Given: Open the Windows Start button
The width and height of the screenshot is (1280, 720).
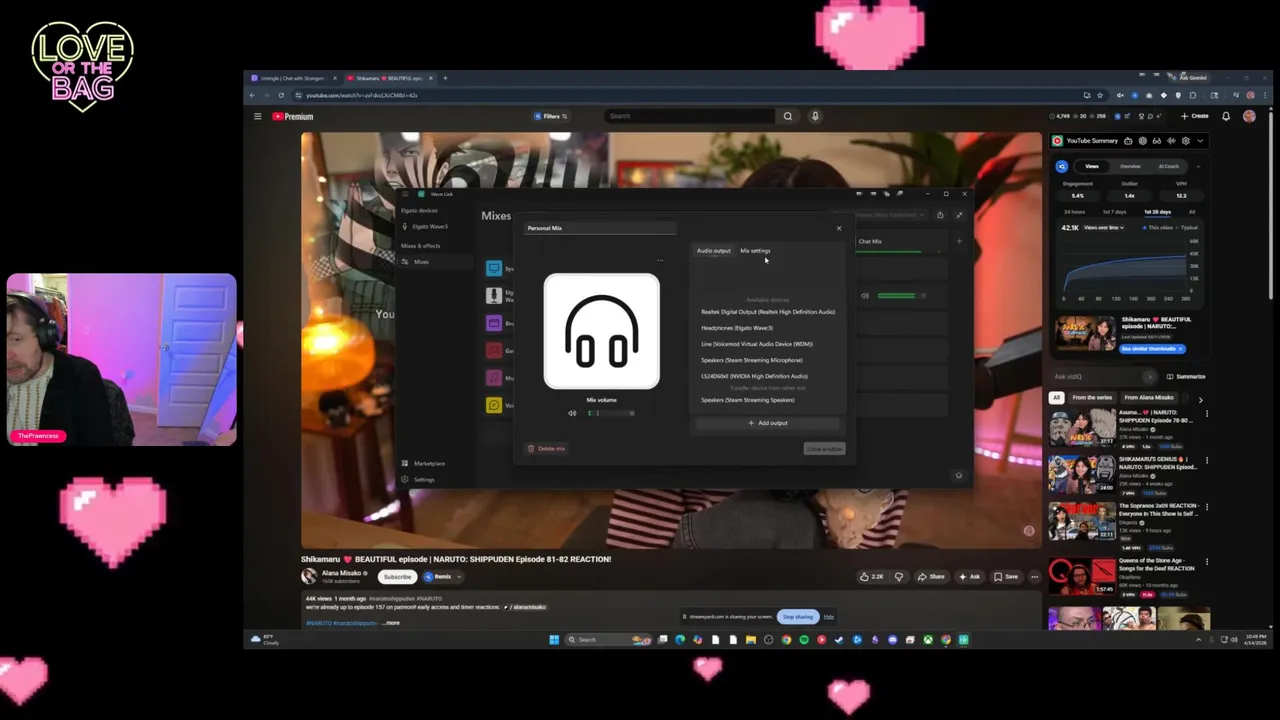Looking at the screenshot, I should (554, 640).
